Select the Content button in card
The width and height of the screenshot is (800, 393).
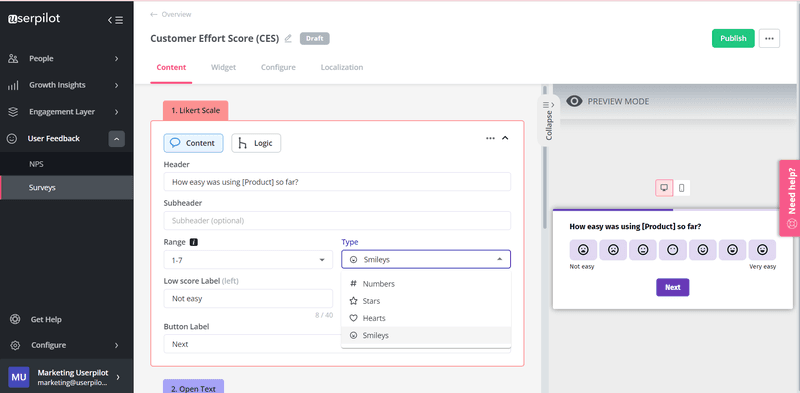(x=193, y=143)
